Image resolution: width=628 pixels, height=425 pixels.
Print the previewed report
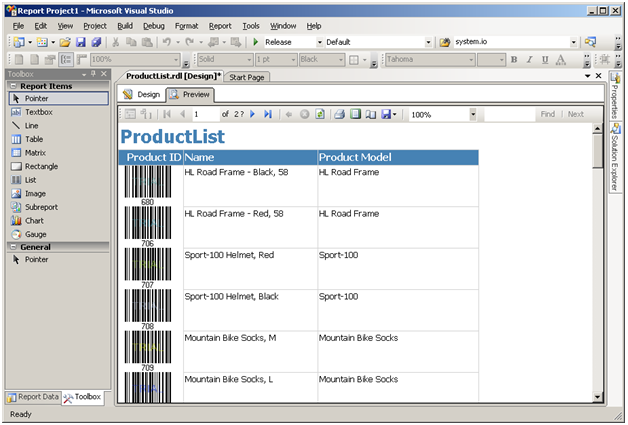[x=339, y=115]
